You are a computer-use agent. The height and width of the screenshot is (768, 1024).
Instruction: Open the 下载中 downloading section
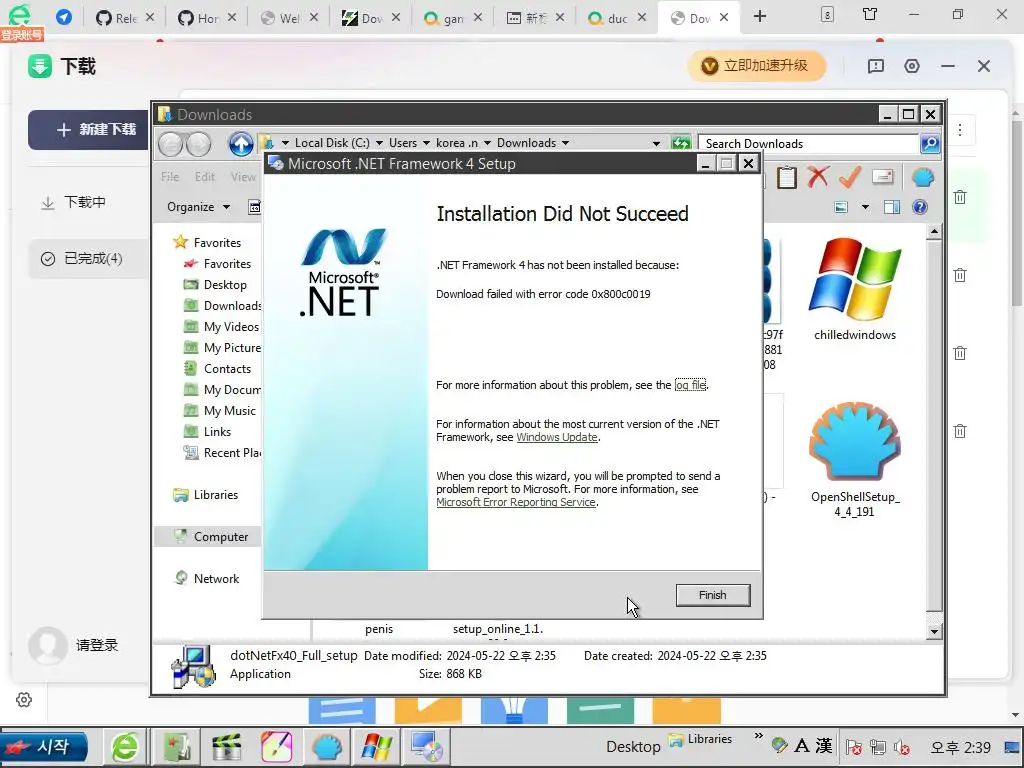pyautogui.click(x=85, y=202)
